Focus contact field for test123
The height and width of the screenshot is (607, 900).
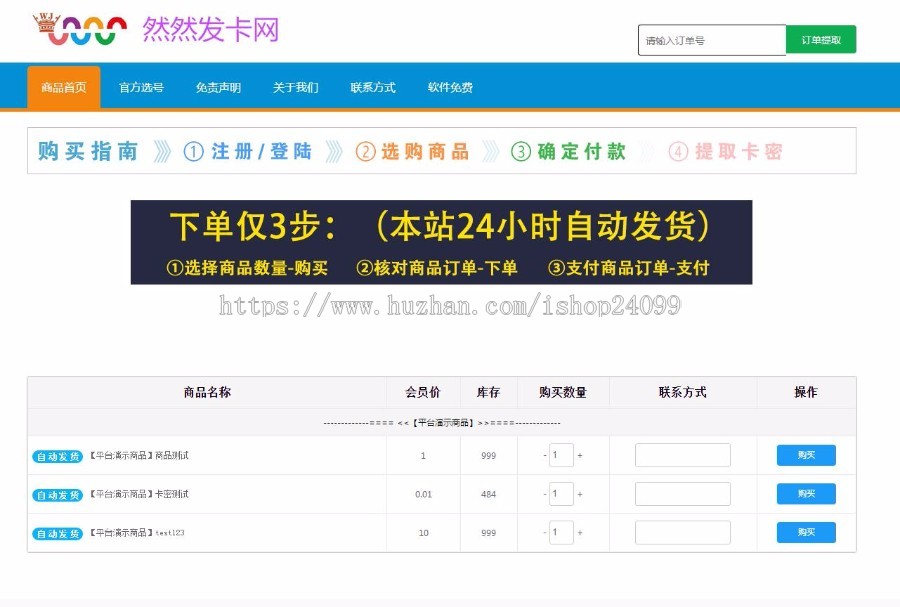pos(682,532)
